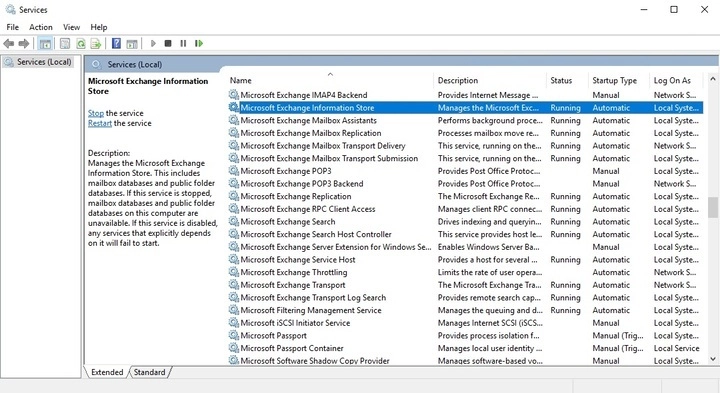Toggle the Show/Hide Action Pane icon
Viewport: 720px width, 393px height.
click(x=132, y=44)
